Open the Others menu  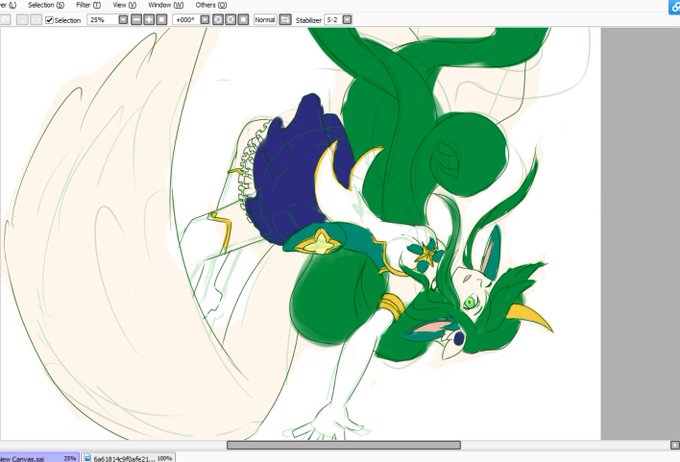pos(211,5)
